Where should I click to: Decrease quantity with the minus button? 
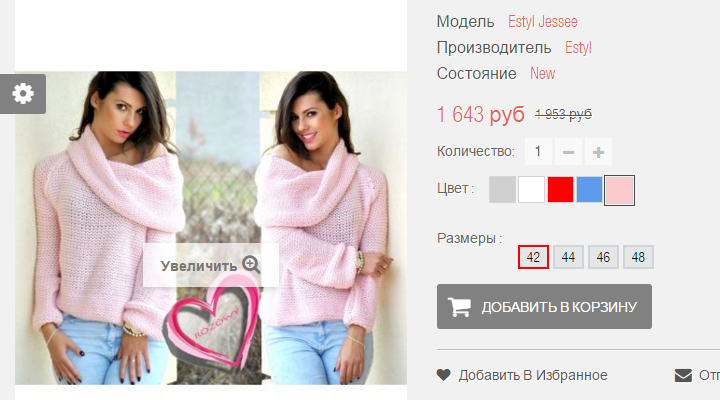pyautogui.click(x=568, y=152)
